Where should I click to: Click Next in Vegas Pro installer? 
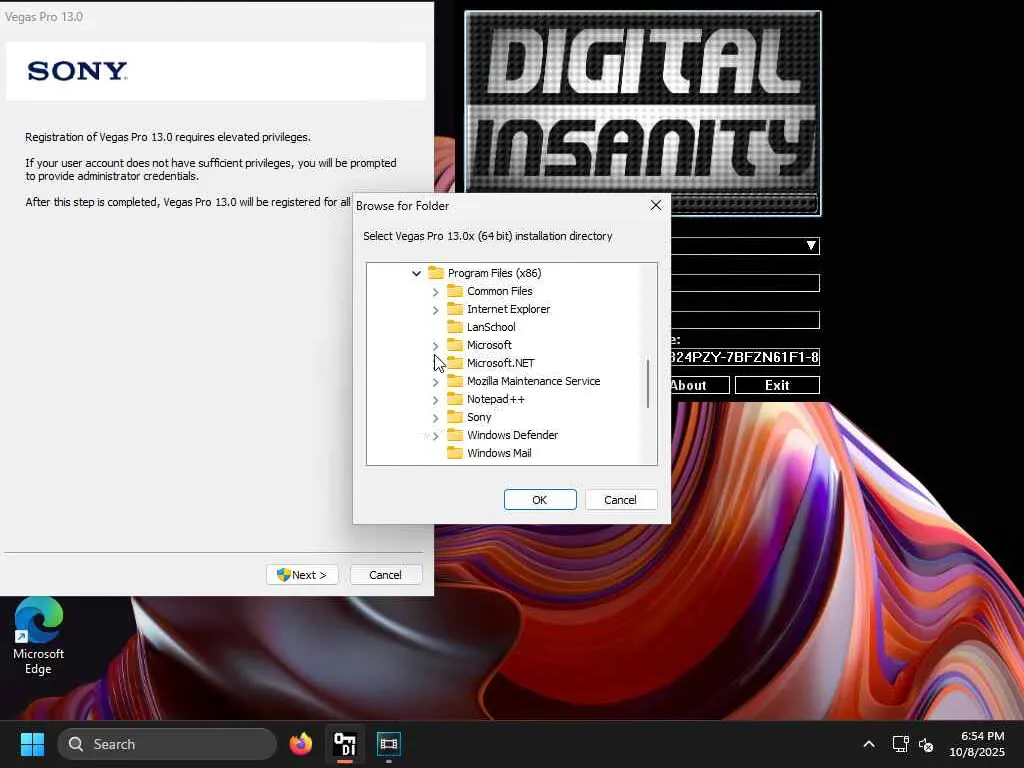pyautogui.click(x=302, y=575)
